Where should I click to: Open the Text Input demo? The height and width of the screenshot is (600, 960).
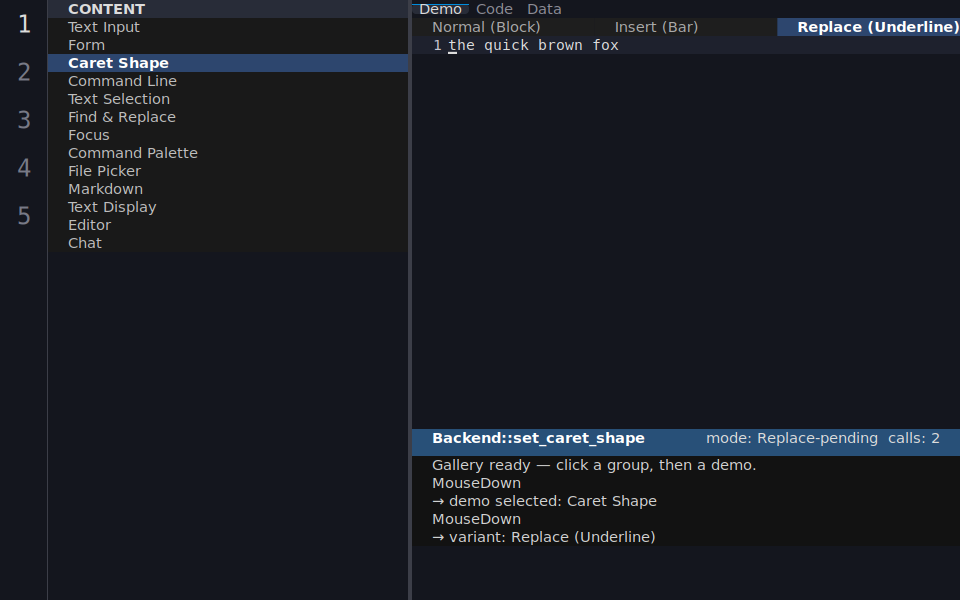pos(228,27)
